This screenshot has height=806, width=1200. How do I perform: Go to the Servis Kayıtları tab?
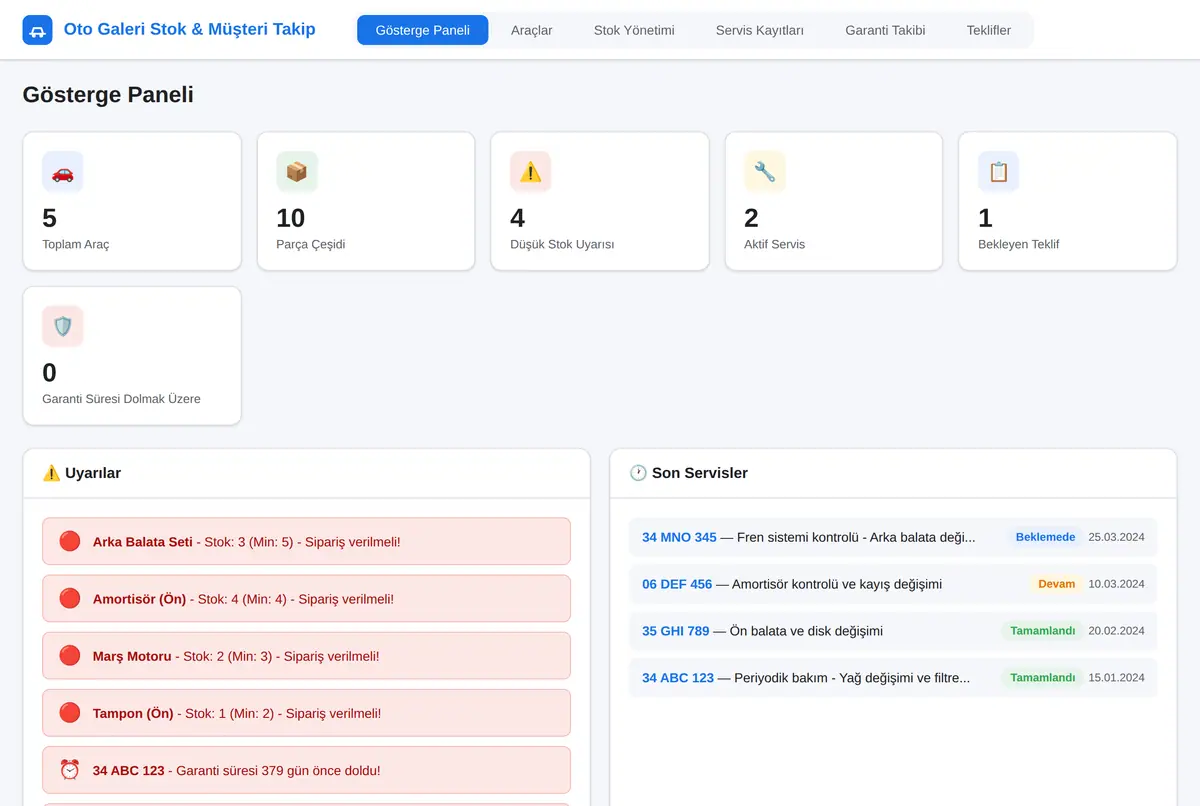click(760, 30)
